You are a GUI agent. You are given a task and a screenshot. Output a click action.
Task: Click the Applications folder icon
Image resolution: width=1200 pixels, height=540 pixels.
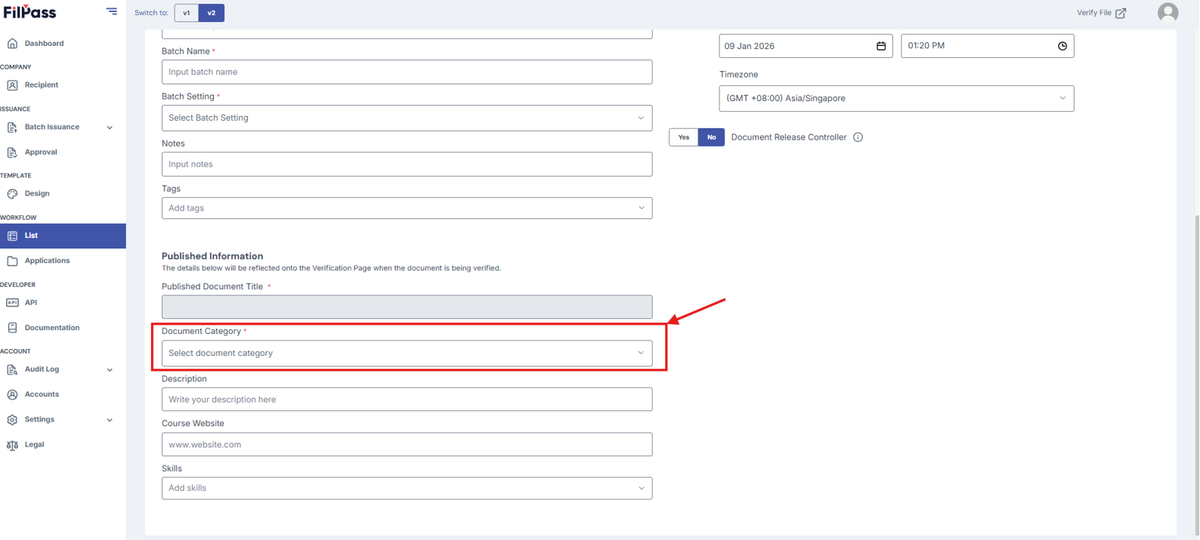[13, 261]
